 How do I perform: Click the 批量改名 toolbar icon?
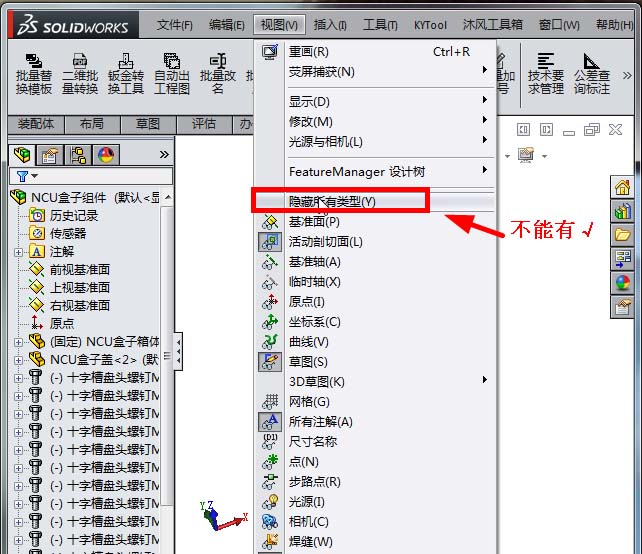(x=218, y=75)
